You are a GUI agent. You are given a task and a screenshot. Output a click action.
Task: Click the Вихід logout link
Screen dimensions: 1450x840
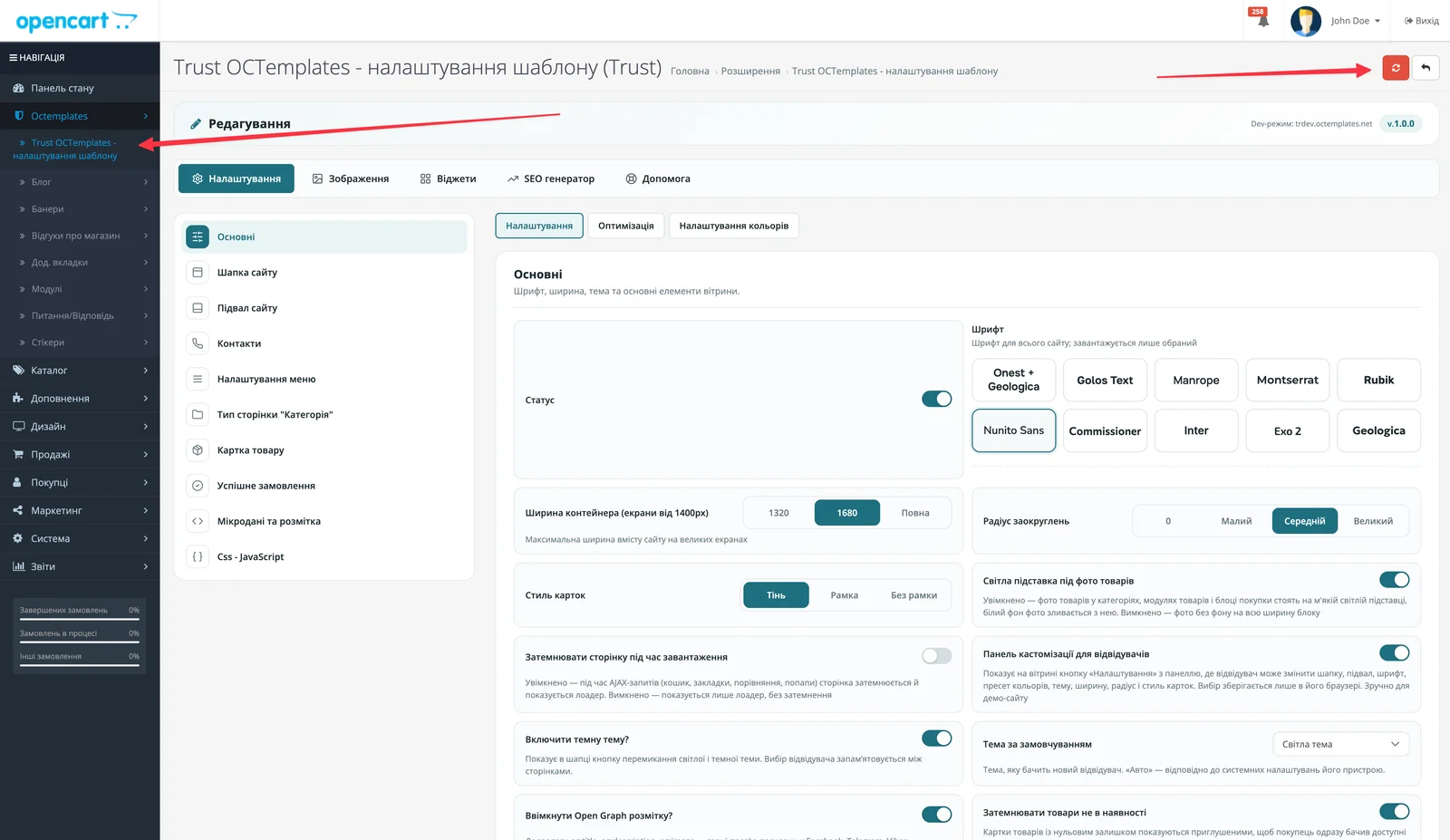[x=1422, y=21]
